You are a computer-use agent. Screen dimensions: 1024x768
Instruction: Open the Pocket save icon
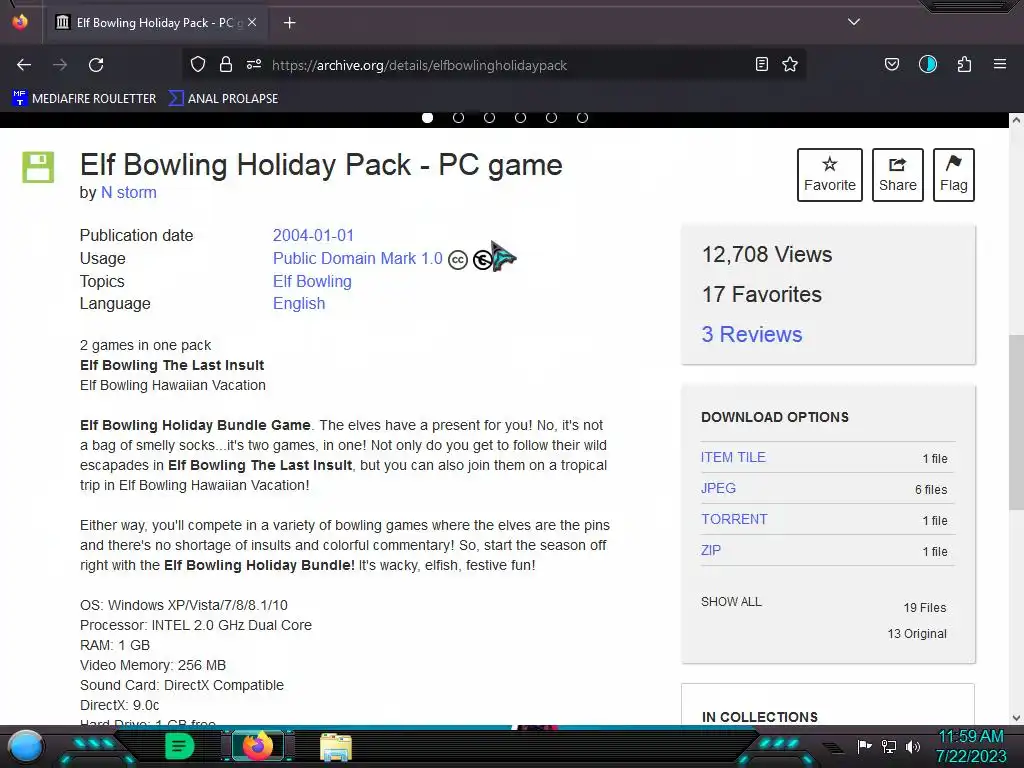click(x=892, y=64)
